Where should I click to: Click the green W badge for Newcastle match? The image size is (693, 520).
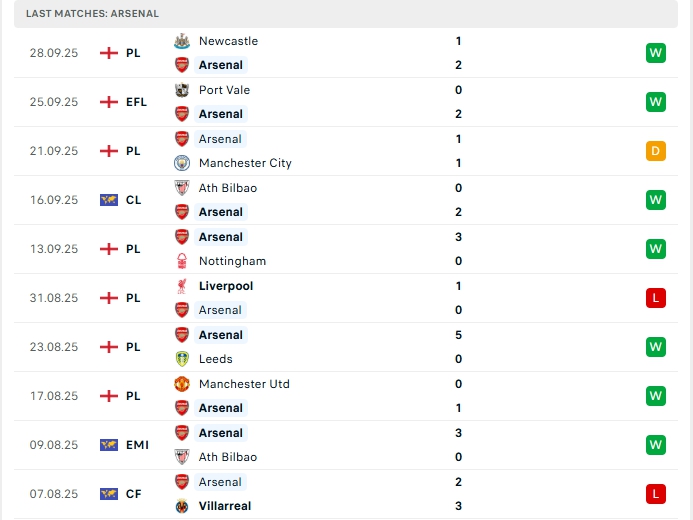click(x=656, y=53)
